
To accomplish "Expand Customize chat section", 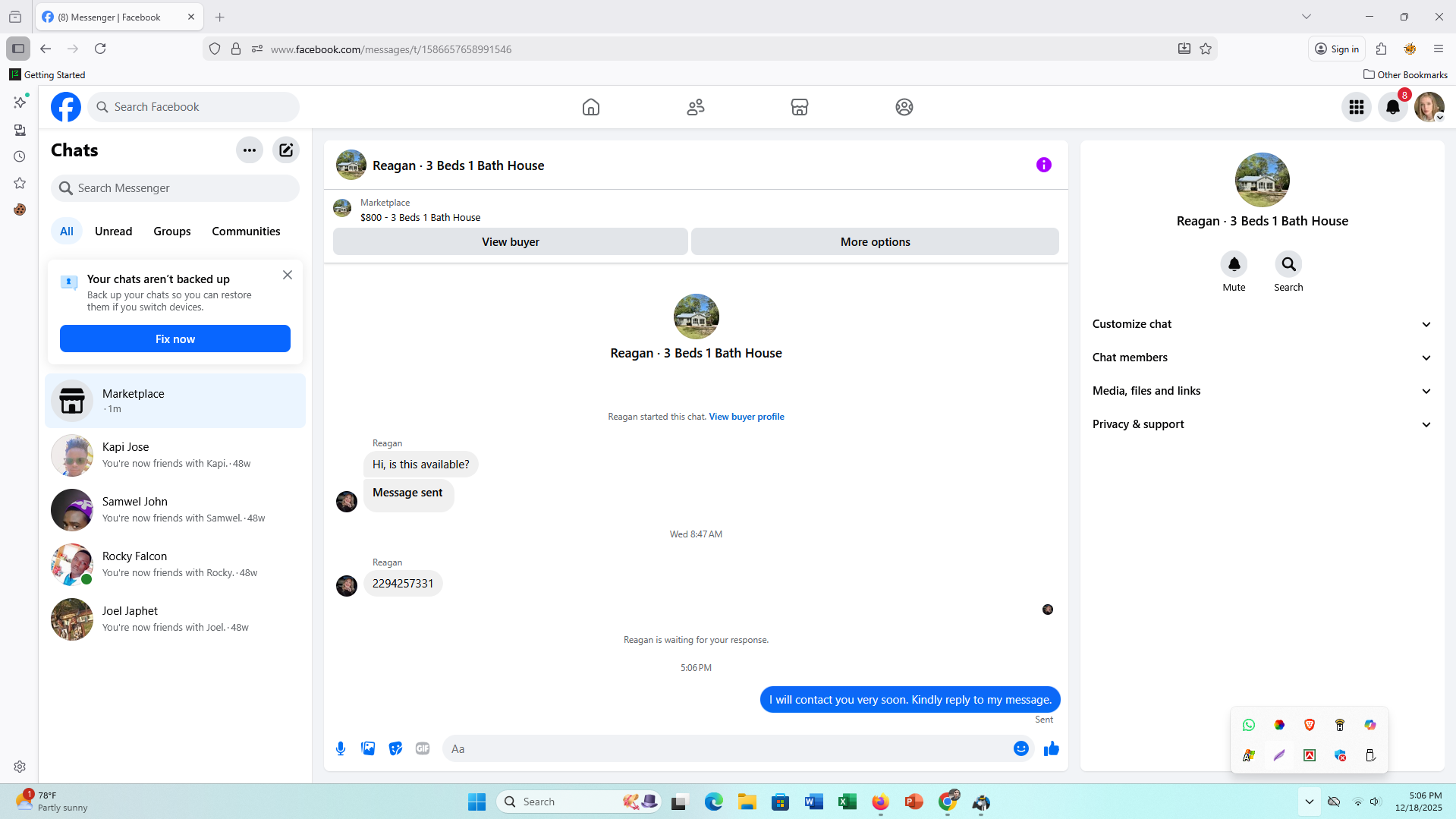I will coord(1263,324).
